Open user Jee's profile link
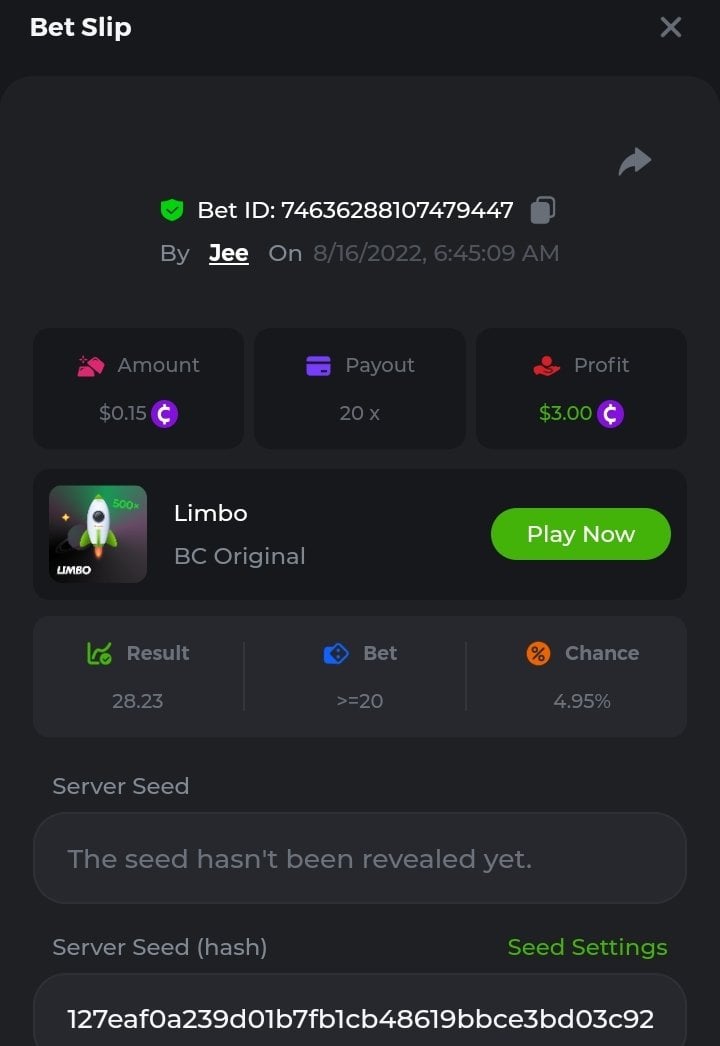Viewport: 720px width, 1046px height. 228,254
